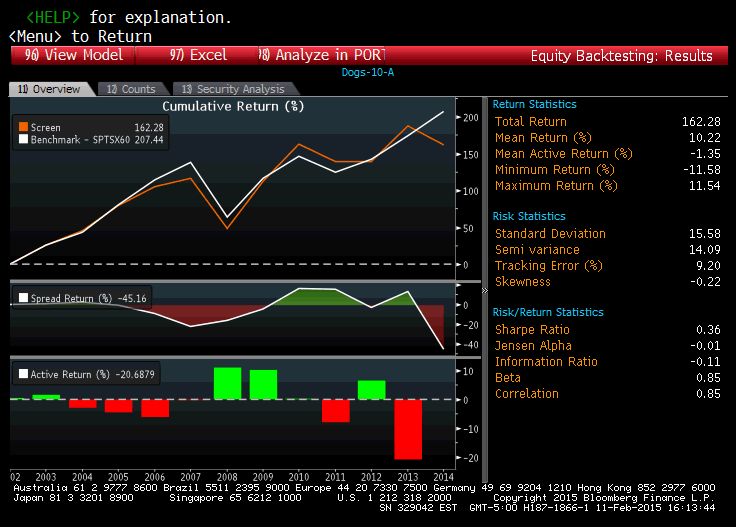Viewport: 736px width, 527px height.
Task: Select the Minimum Return (%) label
Action: (x=555, y=169)
